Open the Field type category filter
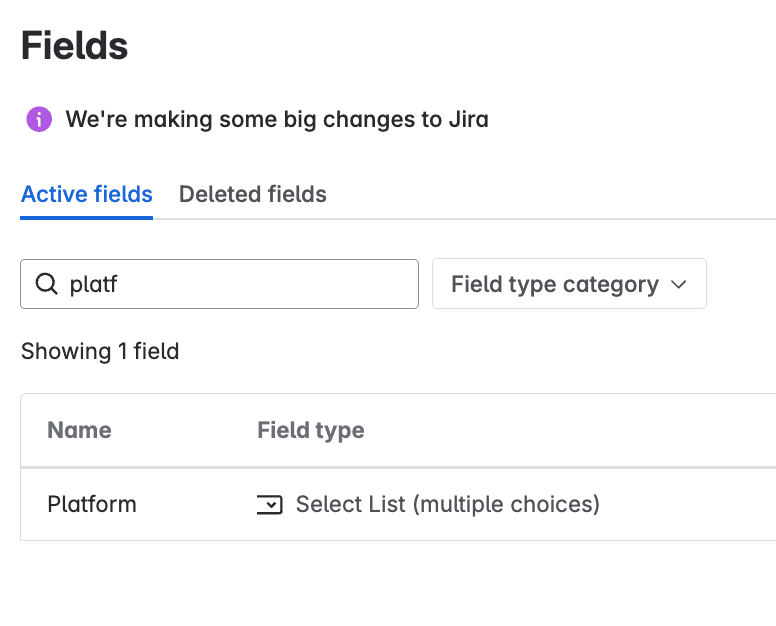This screenshot has width=776, height=626. tap(568, 285)
